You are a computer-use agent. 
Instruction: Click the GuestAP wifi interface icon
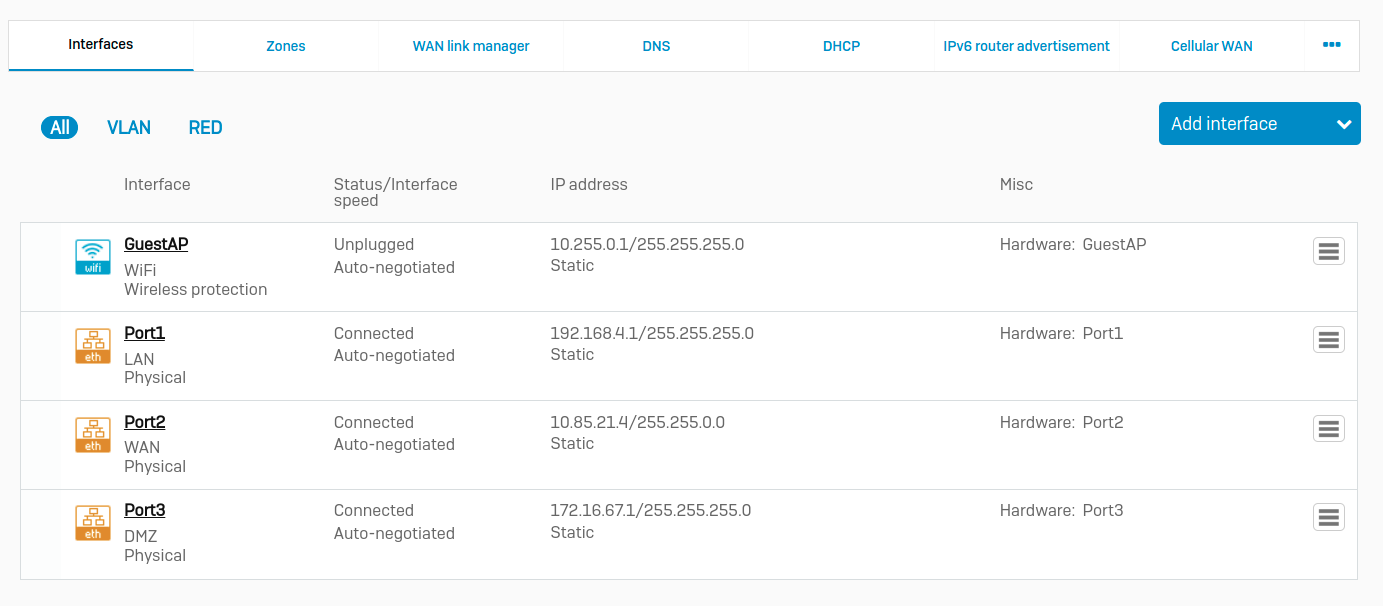93,257
